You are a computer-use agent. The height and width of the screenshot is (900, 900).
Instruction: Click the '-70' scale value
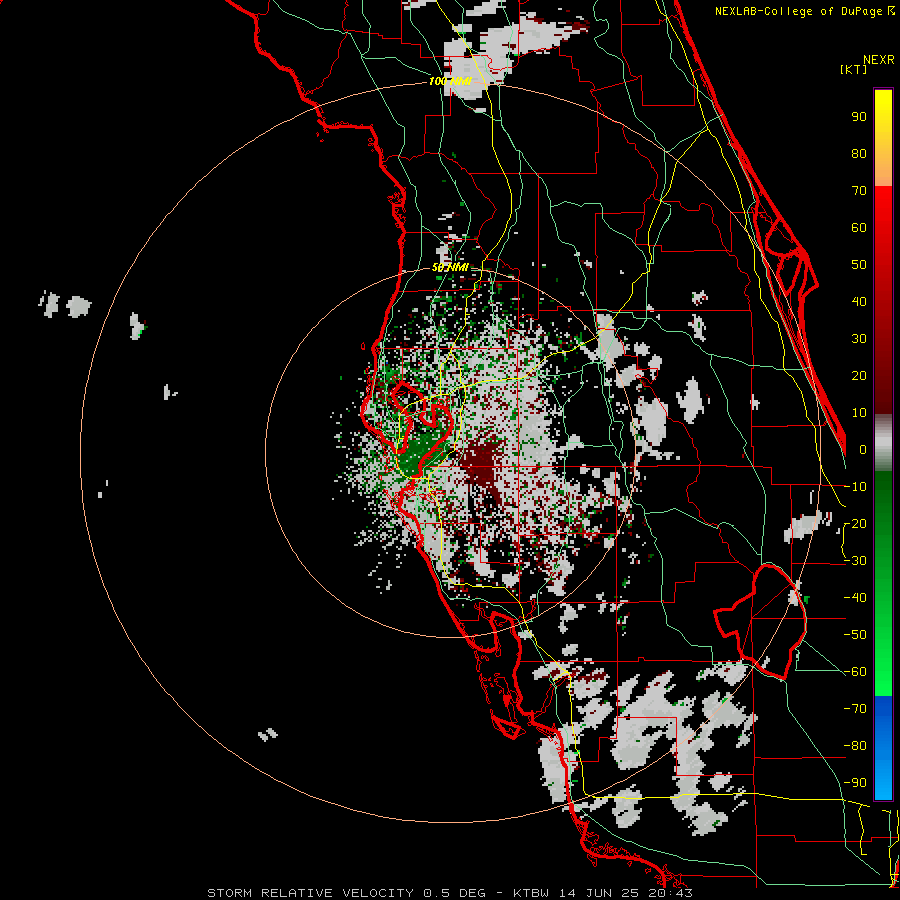(855, 709)
